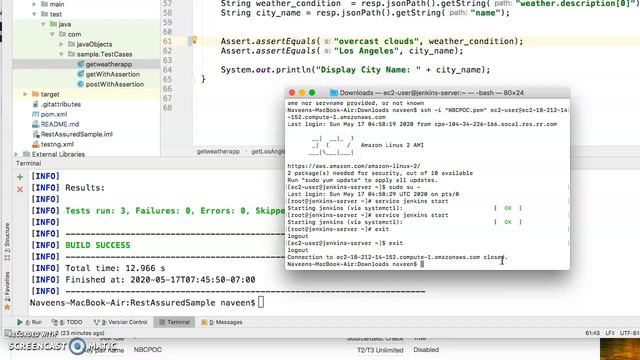Screen dimensions: 640x360
Task: Click the getweatherapp class icon
Action: (x=80, y=64)
